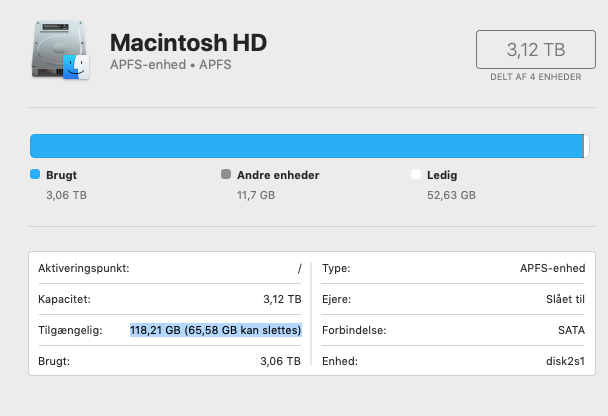
Task: Click the mount point slash value
Action: coord(299,268)
